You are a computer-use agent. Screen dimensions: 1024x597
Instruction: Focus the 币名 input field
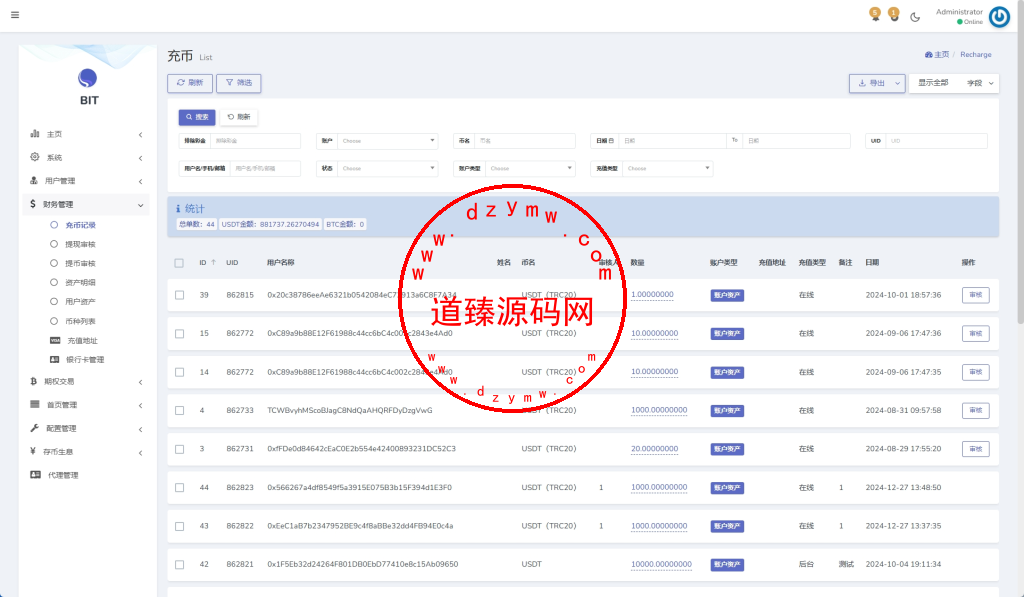pos(525,140)
